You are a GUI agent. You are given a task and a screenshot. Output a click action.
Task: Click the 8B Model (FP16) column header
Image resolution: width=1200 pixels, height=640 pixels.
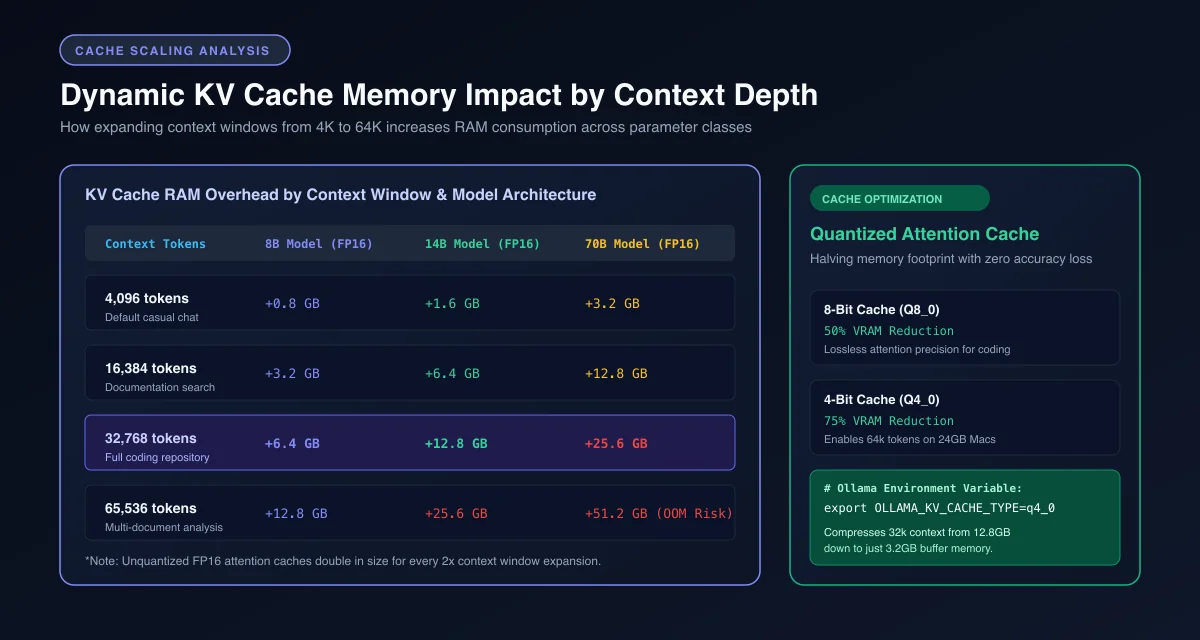pyautogui.click(x=318, y=243)
